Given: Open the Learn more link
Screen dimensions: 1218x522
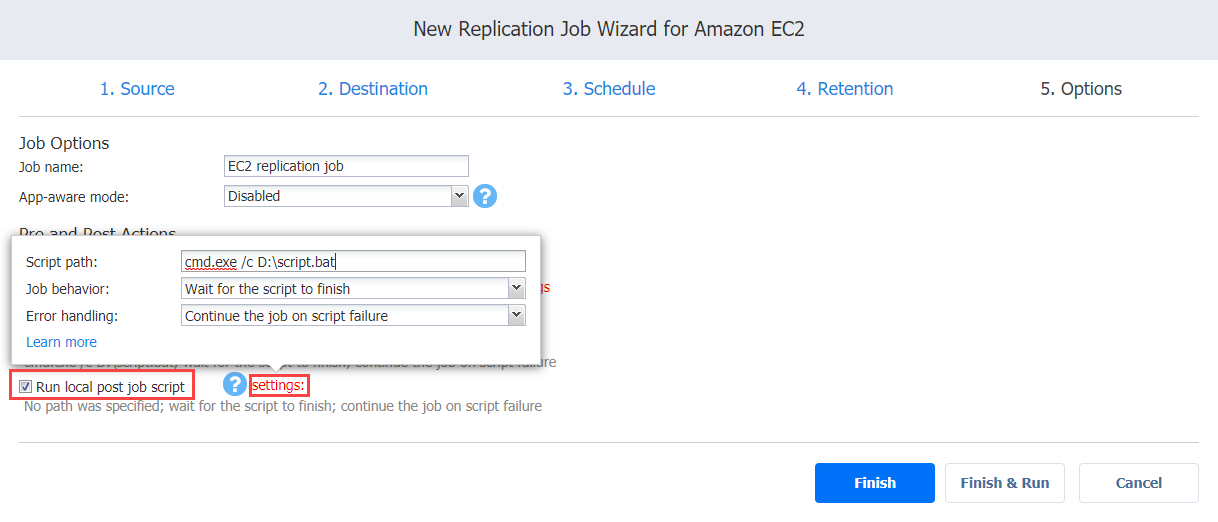Looking at the screenshot, I should [61, 342].
